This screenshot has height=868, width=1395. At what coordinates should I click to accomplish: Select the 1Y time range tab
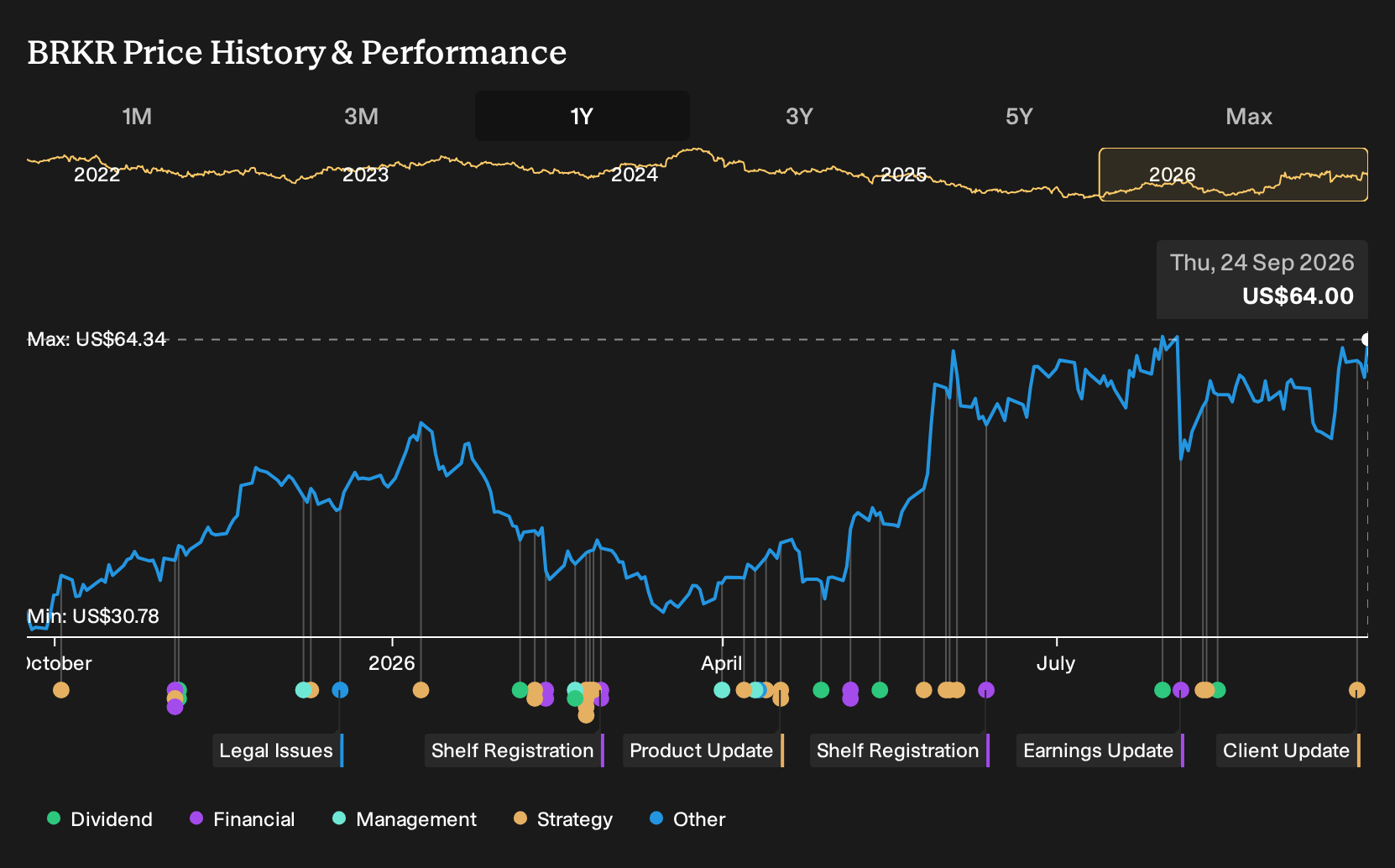tap(582, 116)
